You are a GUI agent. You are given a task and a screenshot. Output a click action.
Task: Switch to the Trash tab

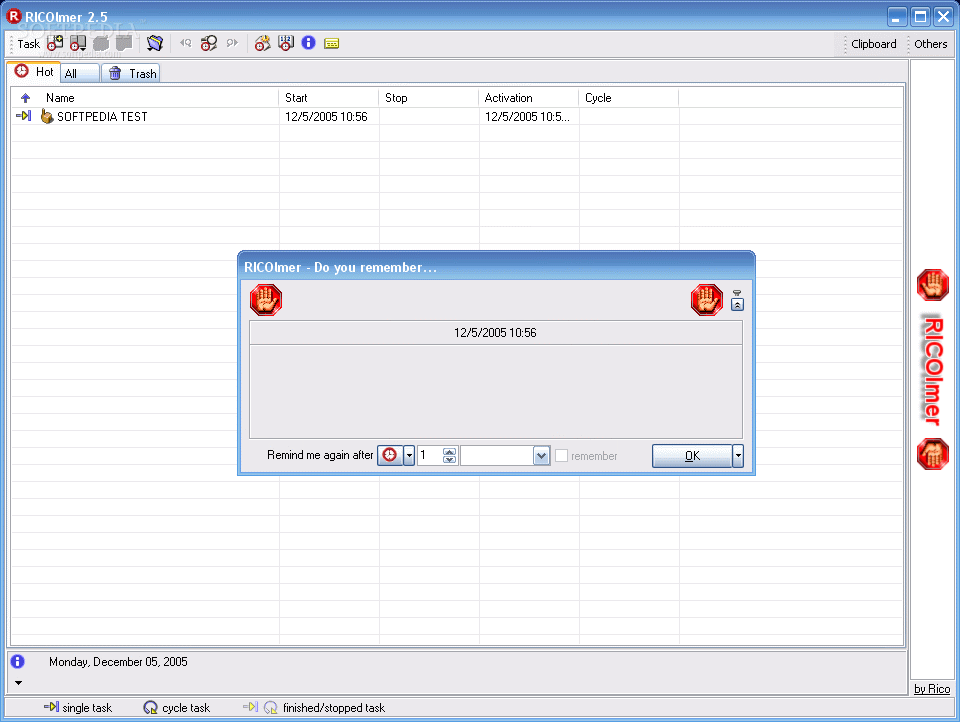click(131, 73)
